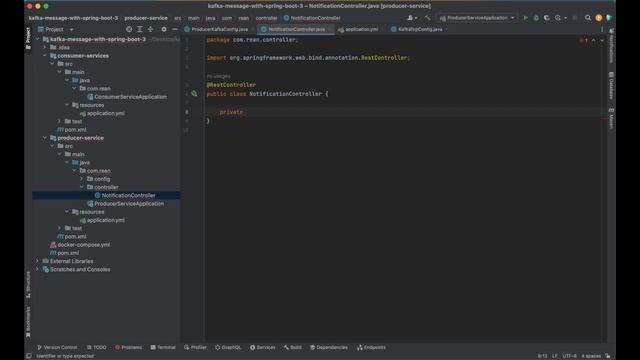Open the Profiler tool window
The image size is (640, 360).
(x=195, y=347)
